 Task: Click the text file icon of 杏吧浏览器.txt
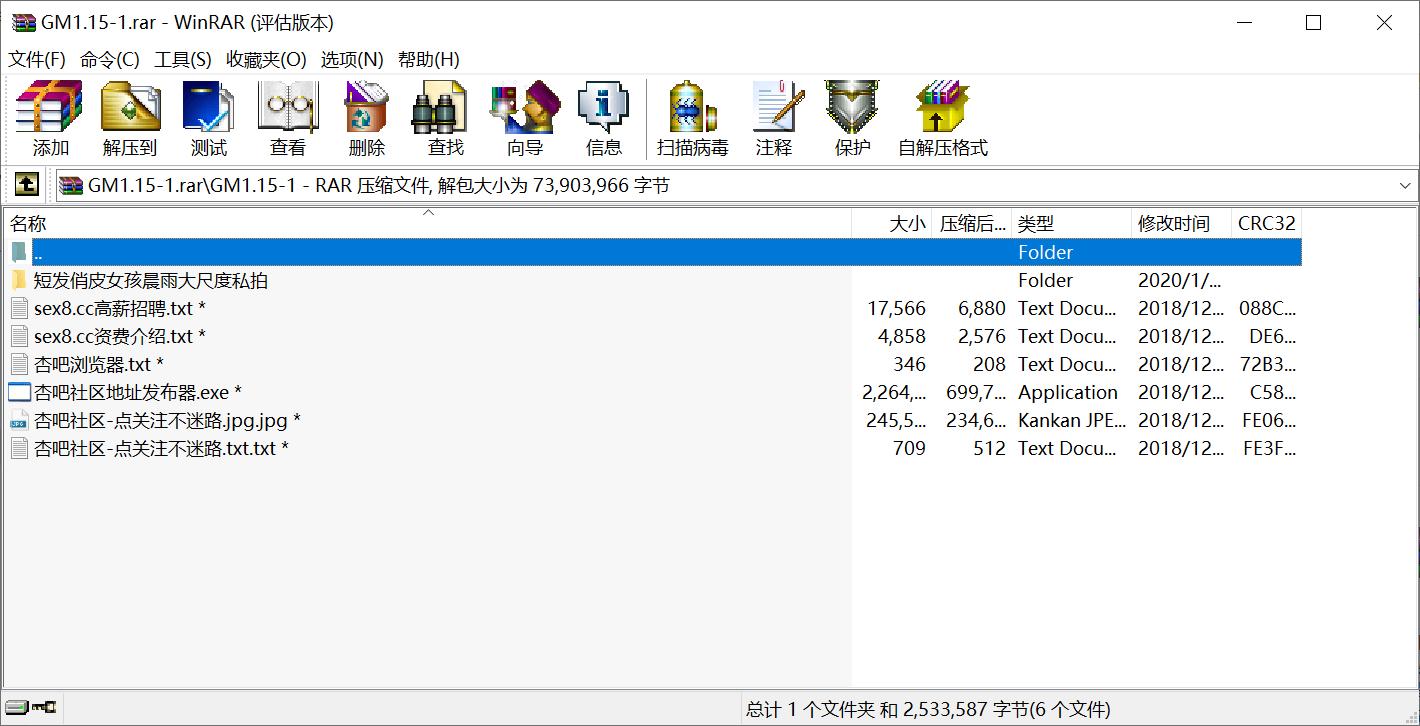pyautogui.click(x=19, y=364)
